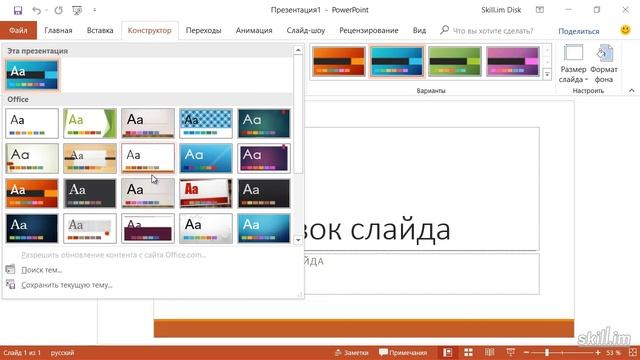Apply the orange banded theme
Viewport: 640px width, 360px height.
tap(32, 193)
